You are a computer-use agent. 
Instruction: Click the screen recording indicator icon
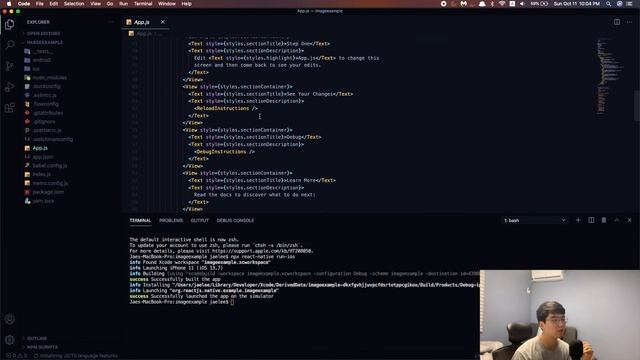coord(444,4)
